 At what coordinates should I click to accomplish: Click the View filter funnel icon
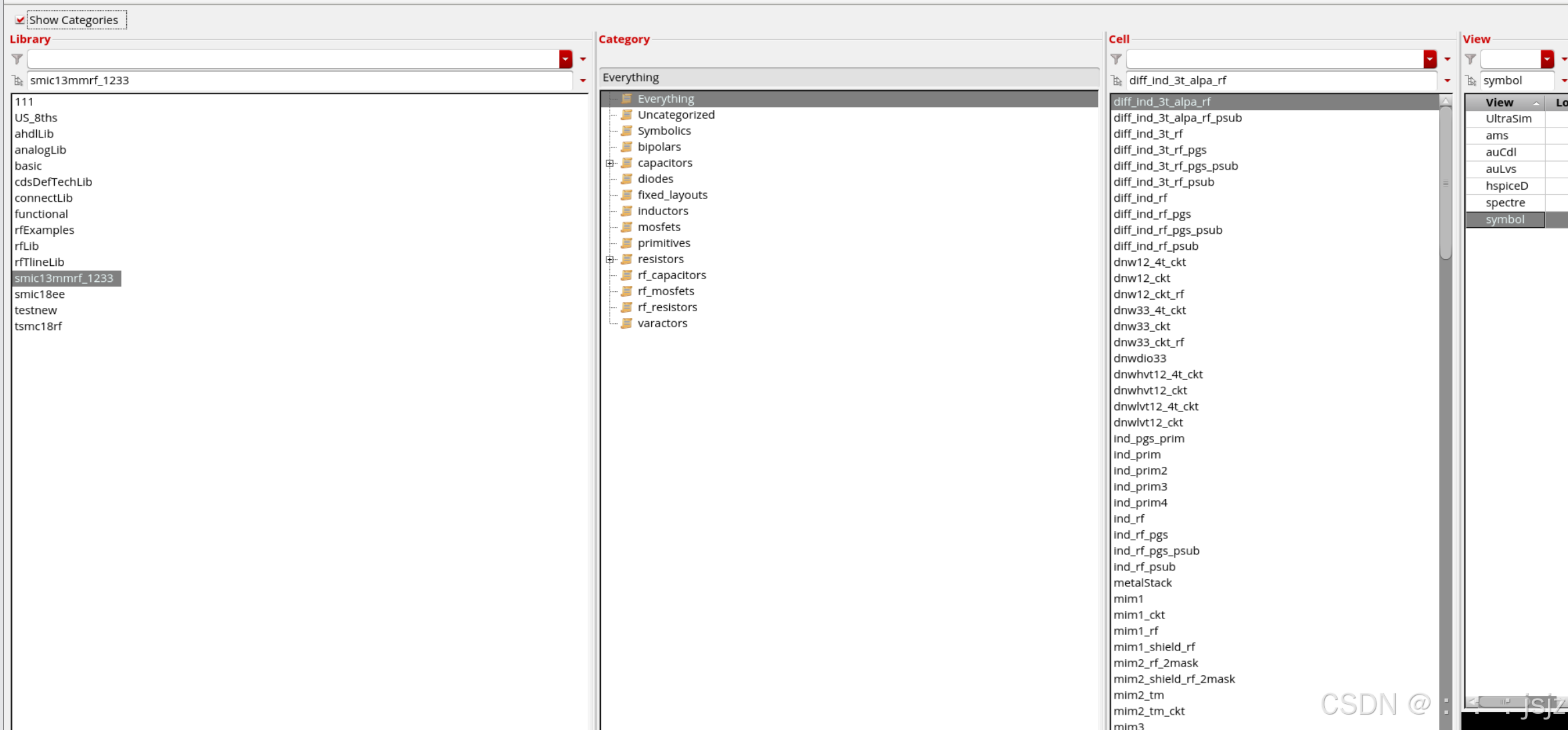pyautogui.click(x=1471, y=59)
